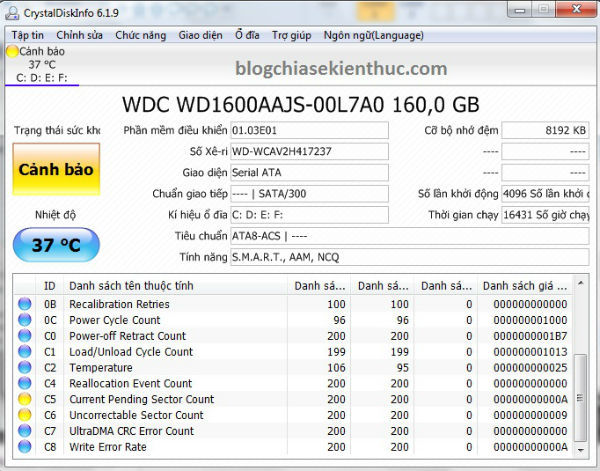Click the 37 °C temperature button
This screenshot has width=600, height=471.
(x=56, y=245)
